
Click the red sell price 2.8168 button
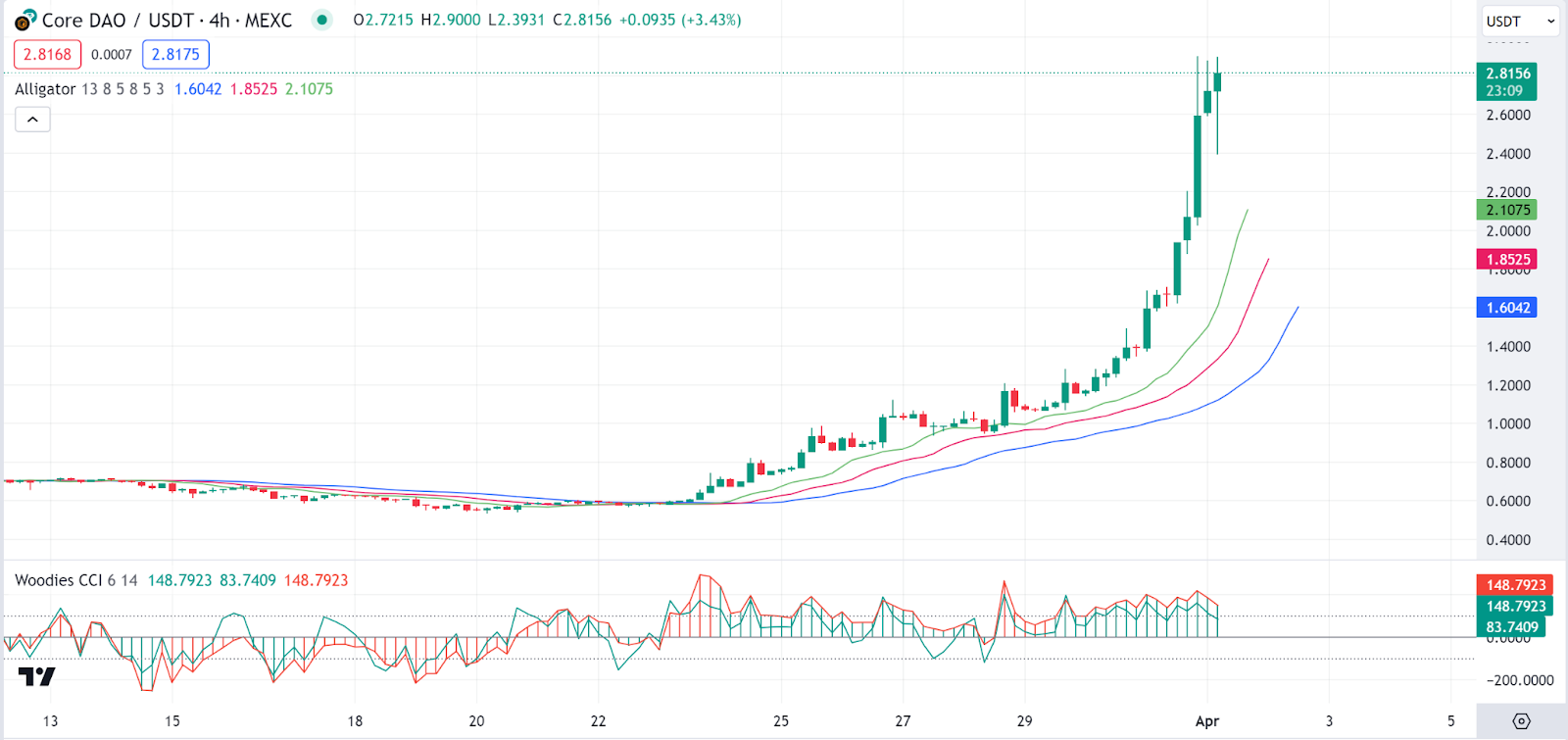[x=47, y=55]
